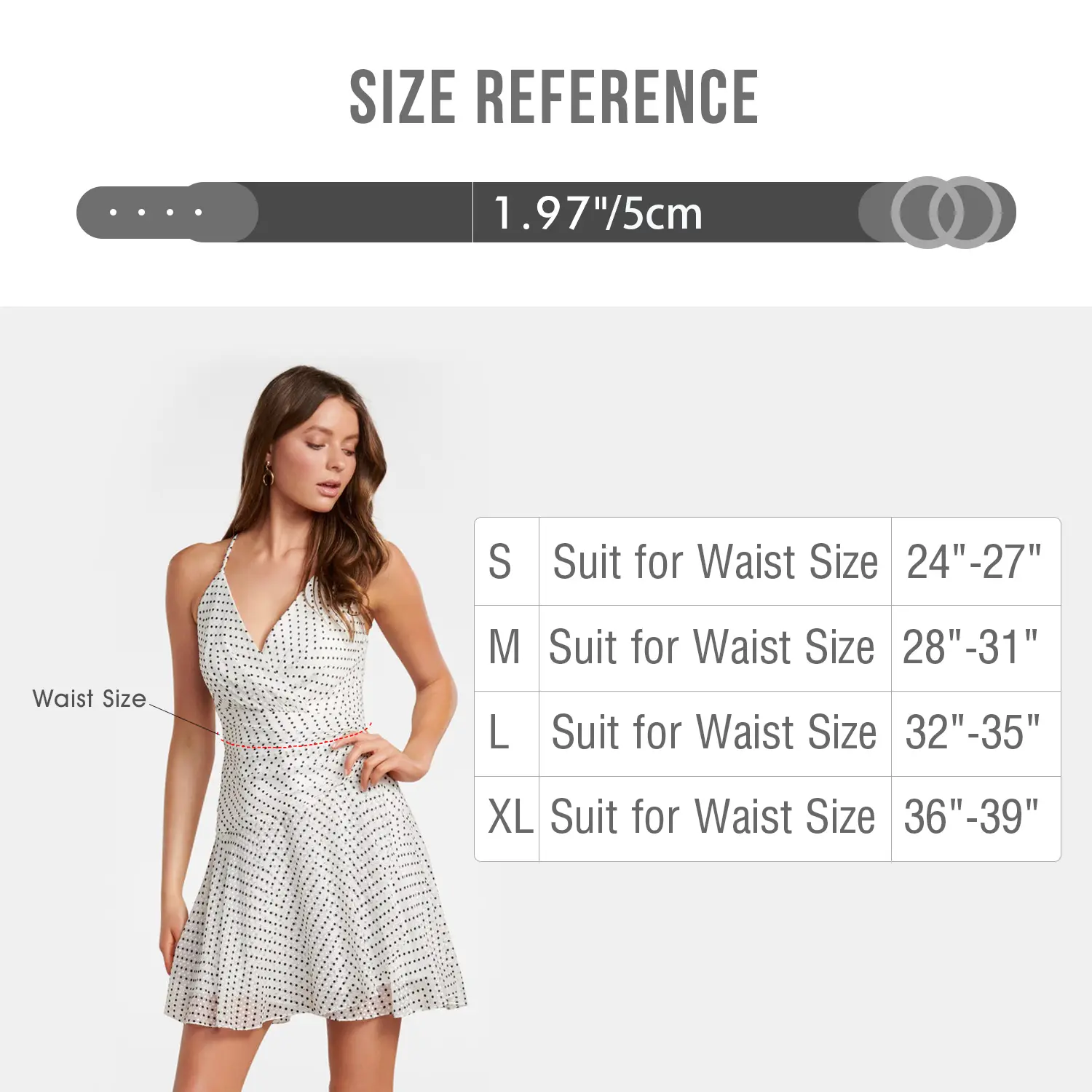Image resolution: width=1092 pixels, height=1092 pixels.
Task: Click the 24"-27" waist range
Action: coord(974,562)
